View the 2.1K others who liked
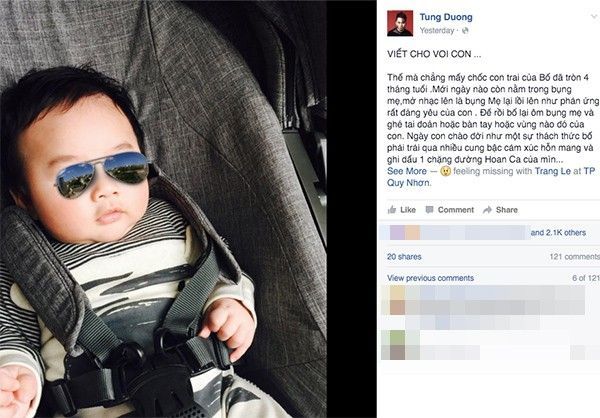Image resolution: width=600 pixels, height=418 pixels. click(558, 233)
